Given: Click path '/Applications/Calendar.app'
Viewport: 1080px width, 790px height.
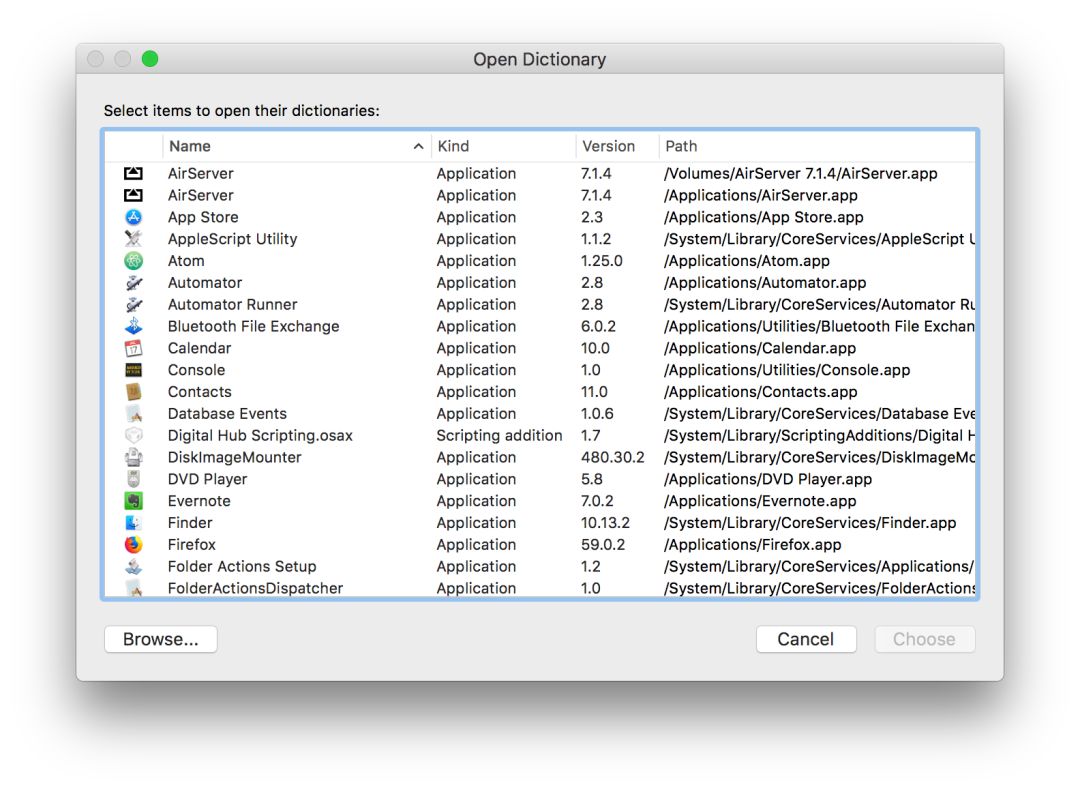Looking at the screenshot, I should pos(760,349).
